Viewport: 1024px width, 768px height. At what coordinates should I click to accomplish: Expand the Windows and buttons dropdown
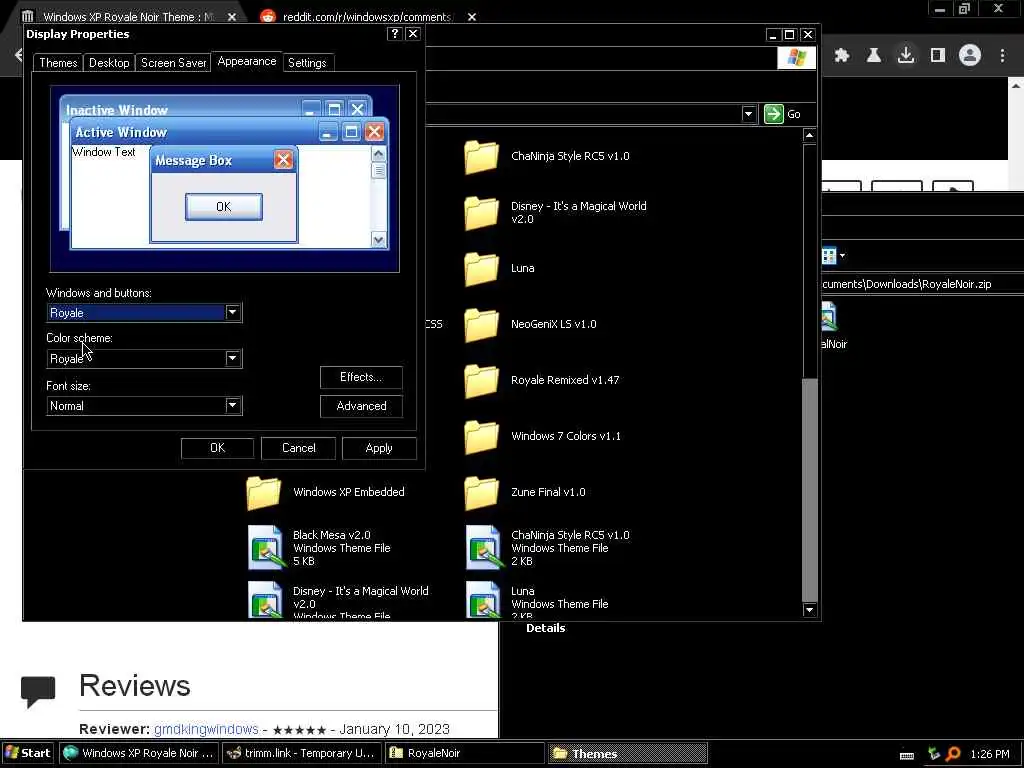232,312
